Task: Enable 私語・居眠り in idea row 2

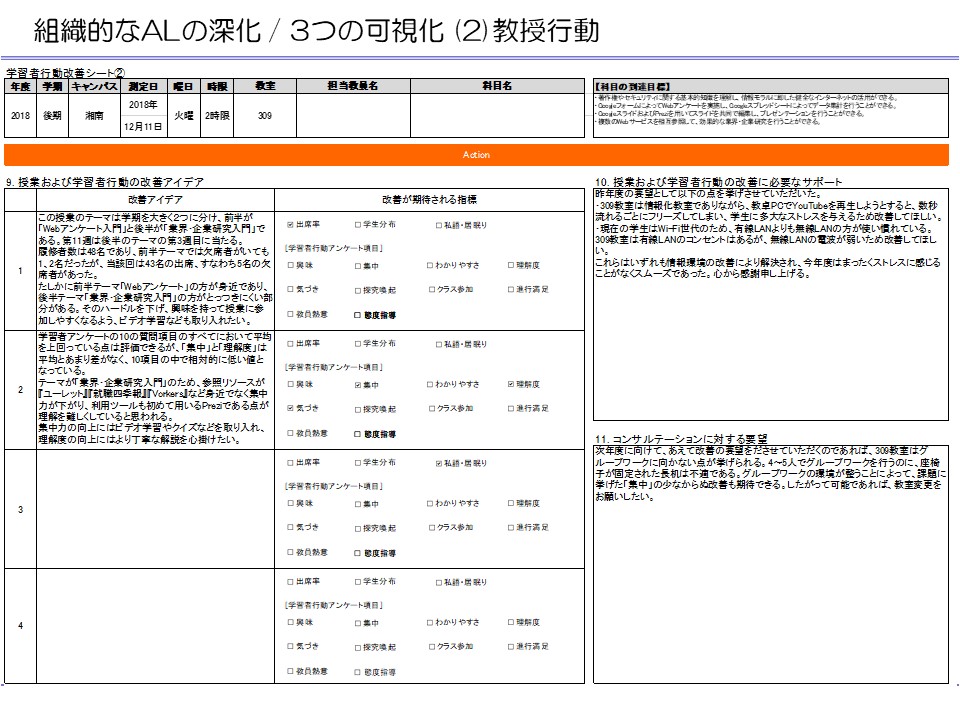Action: [x=439, y=344]
